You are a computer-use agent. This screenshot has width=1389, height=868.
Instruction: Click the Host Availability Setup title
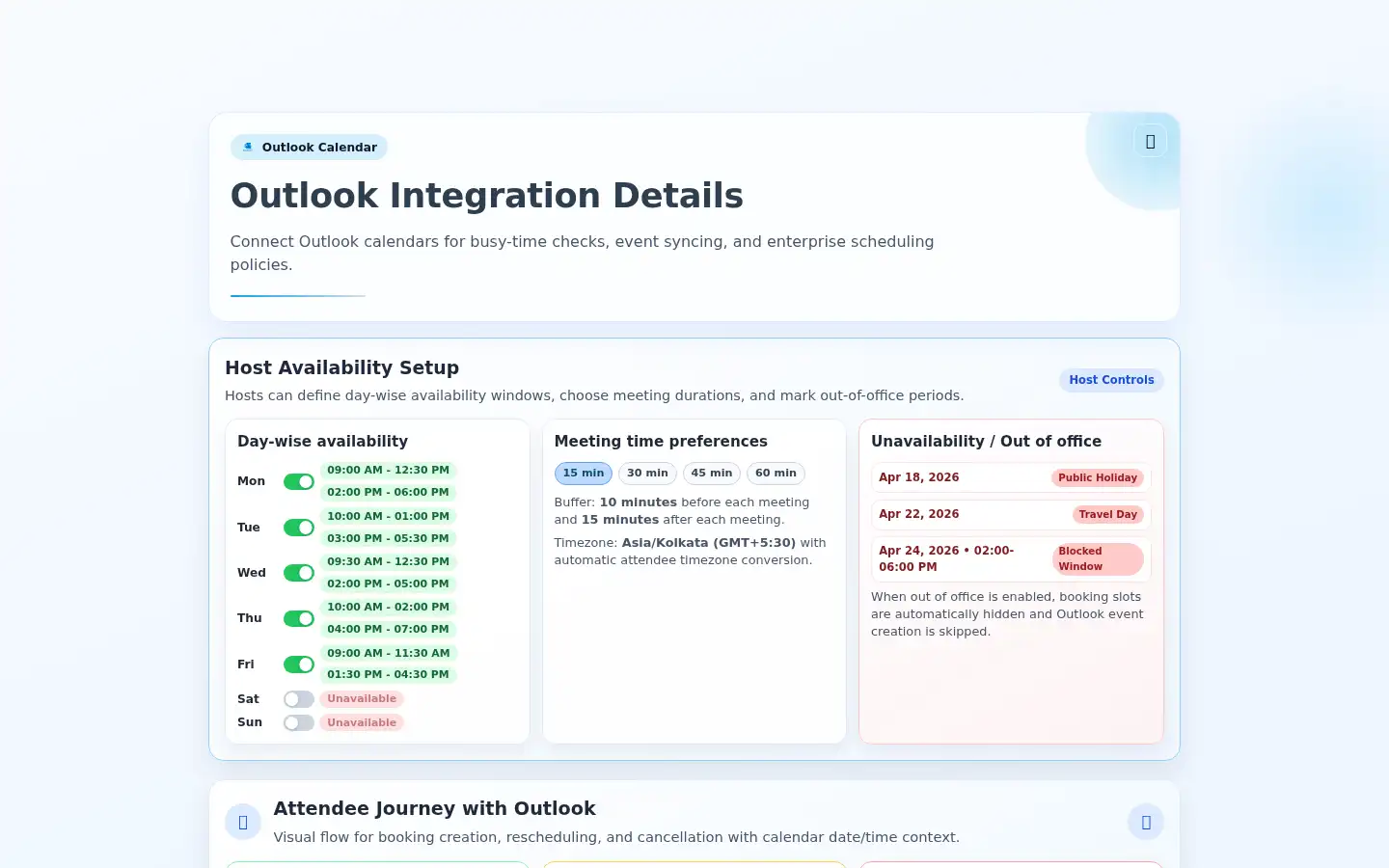click(x=341, y=367)
